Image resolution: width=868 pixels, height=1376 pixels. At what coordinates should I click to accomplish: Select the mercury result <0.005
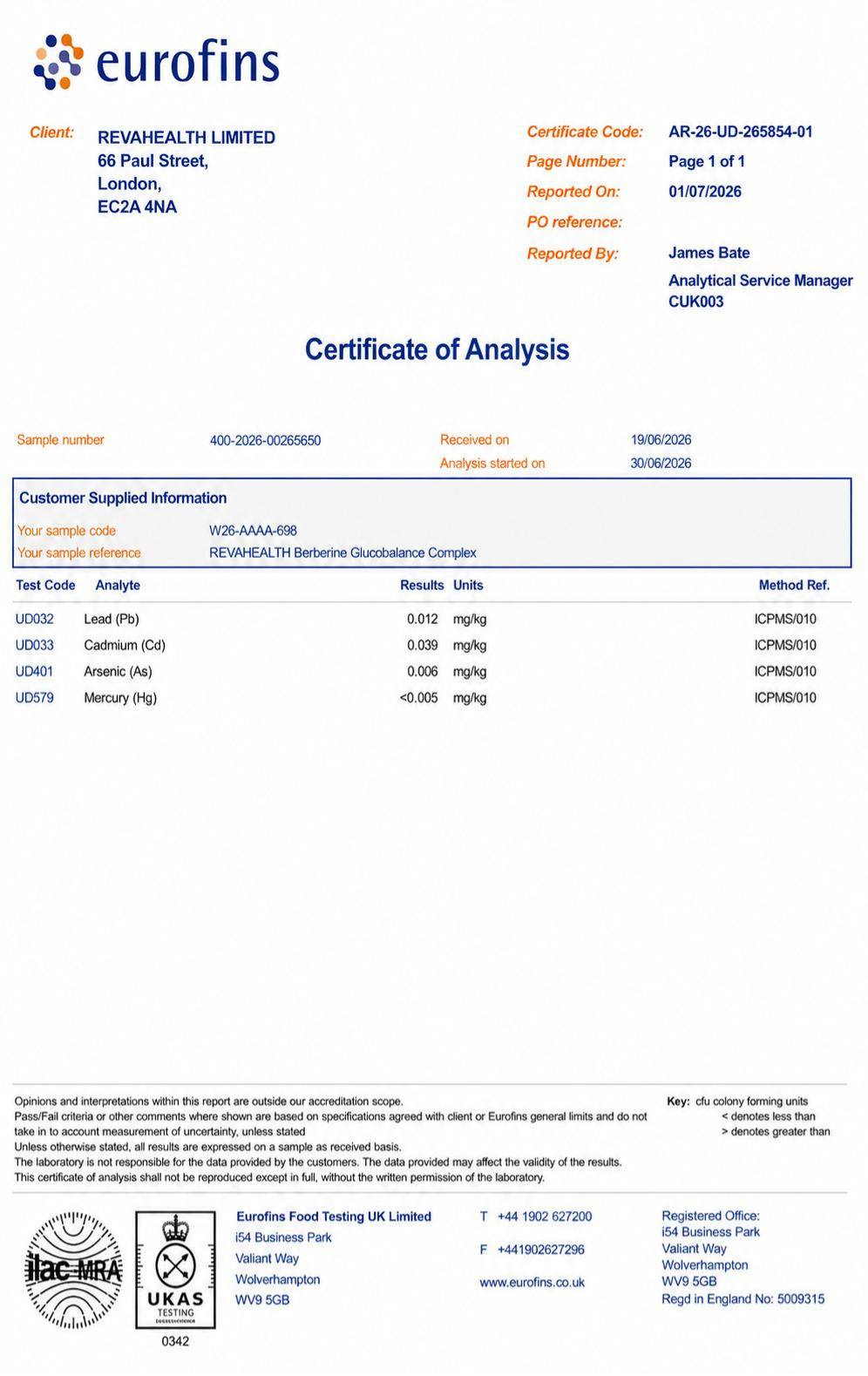pos(418,698)
